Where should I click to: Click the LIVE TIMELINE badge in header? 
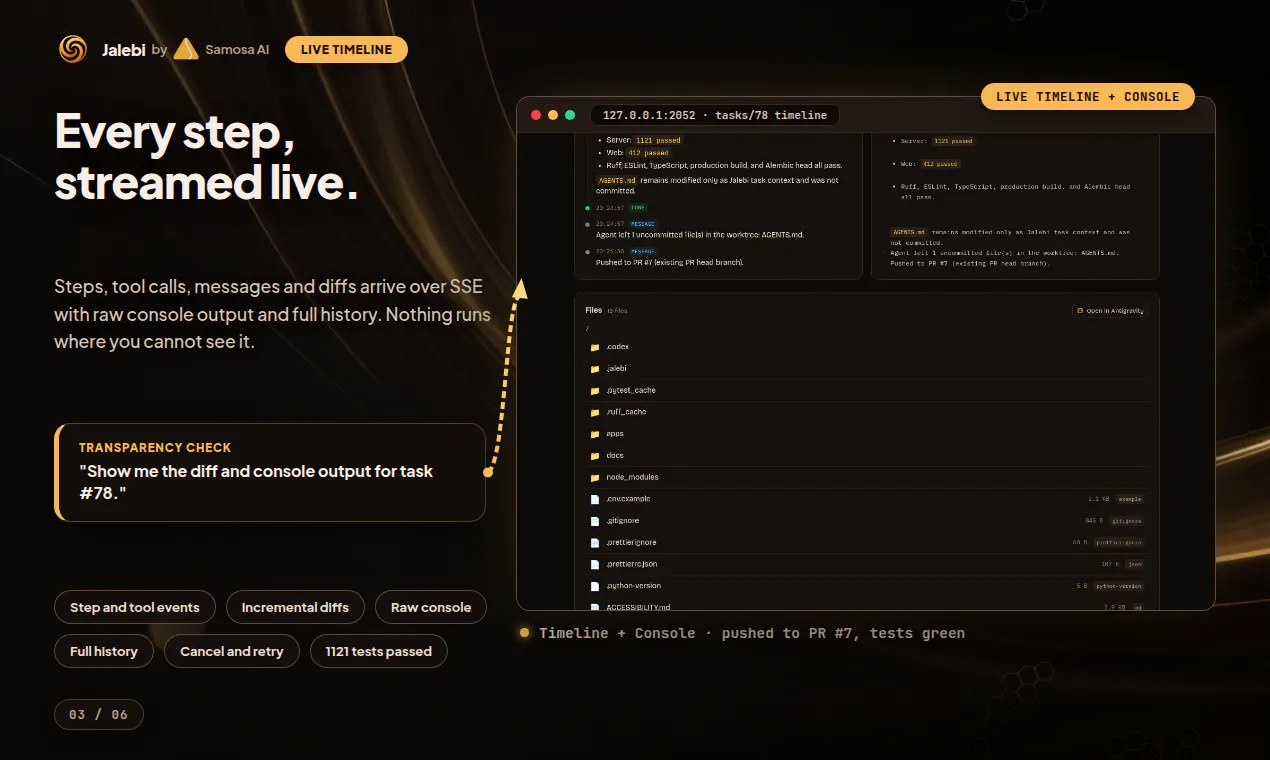pos(346,49)
